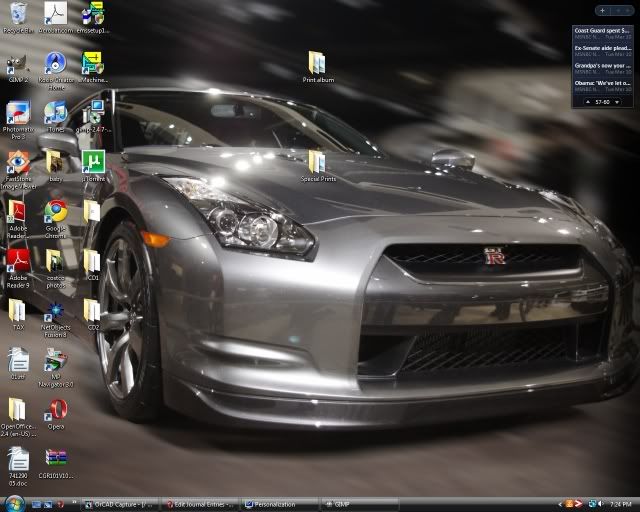The image size is (640, 512).
Task: Expand hidden system tray icons arrow
Action: [x=560, y=505]
